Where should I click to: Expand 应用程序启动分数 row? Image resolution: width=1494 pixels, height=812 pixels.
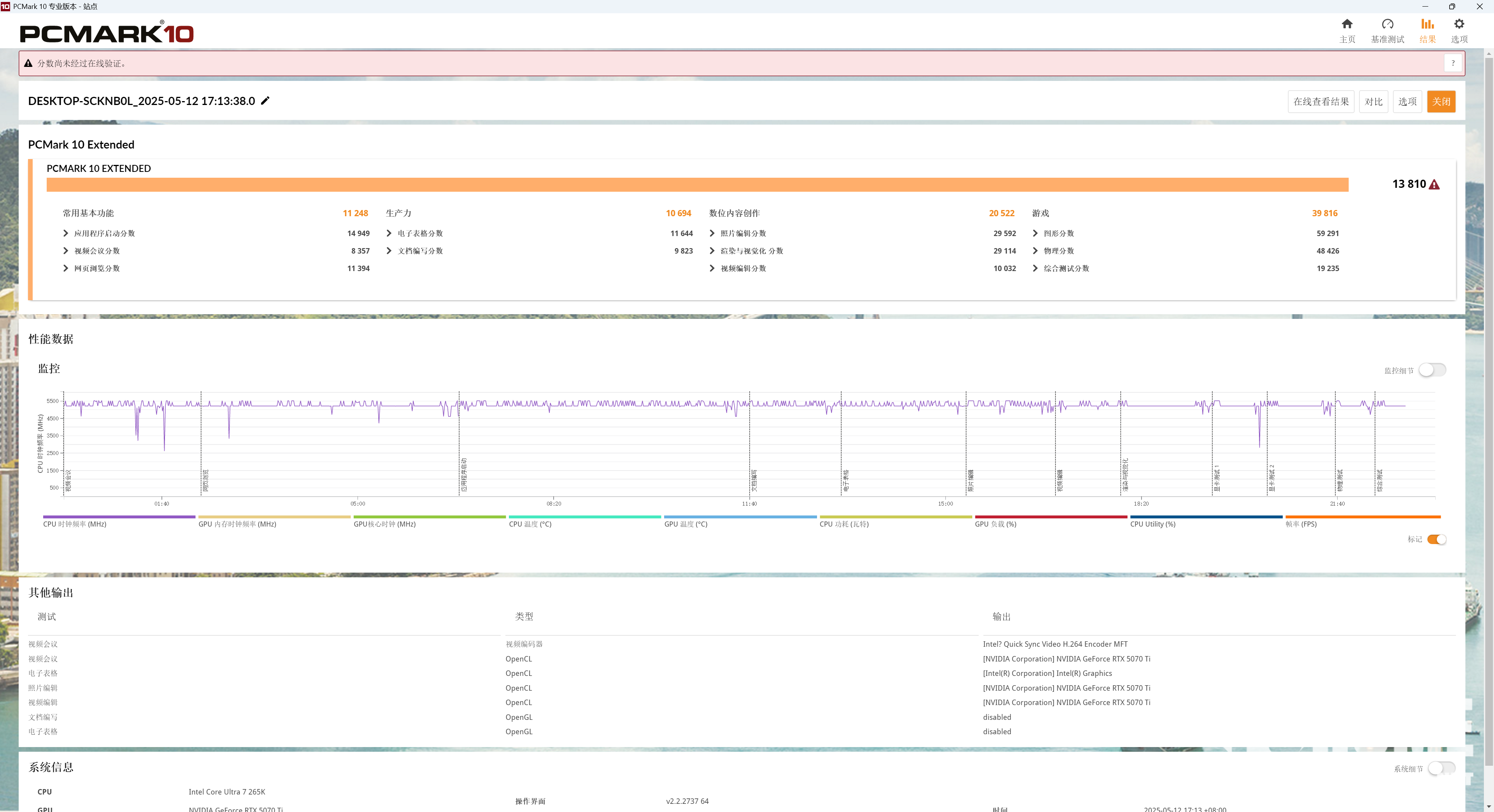tap(65, 234)
